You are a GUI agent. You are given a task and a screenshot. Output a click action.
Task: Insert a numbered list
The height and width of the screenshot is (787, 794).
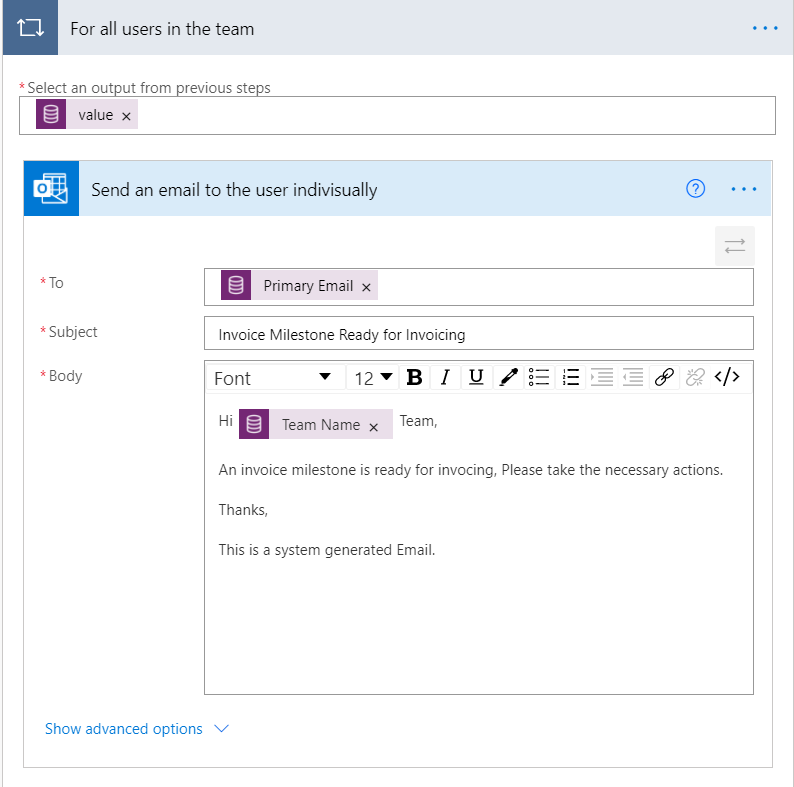pos(570,377)
